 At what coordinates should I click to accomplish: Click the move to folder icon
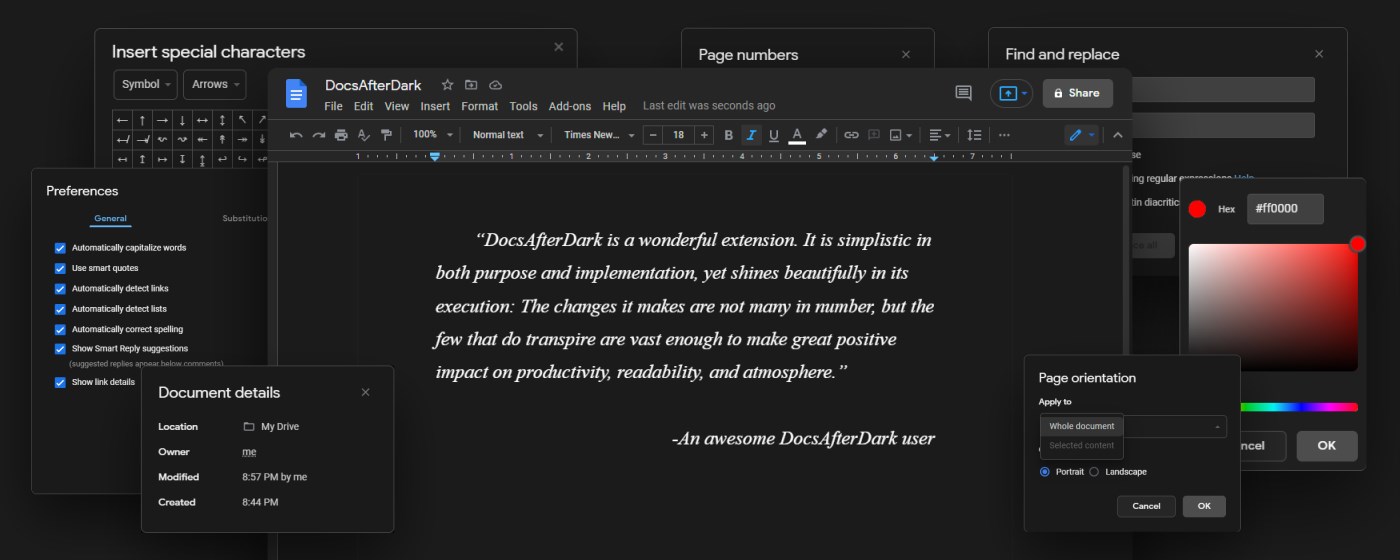471,85
